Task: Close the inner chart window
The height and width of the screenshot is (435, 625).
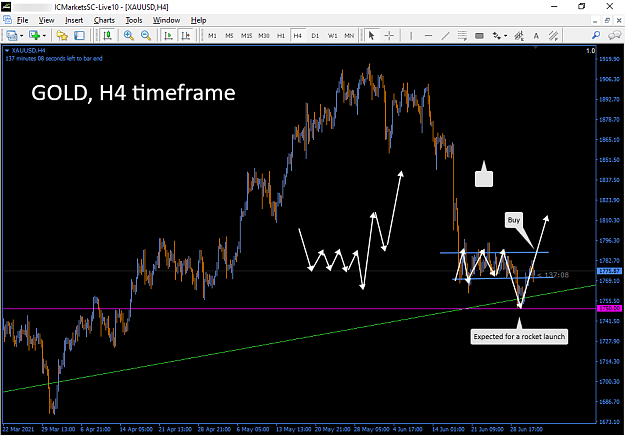Action: [619, 20]
